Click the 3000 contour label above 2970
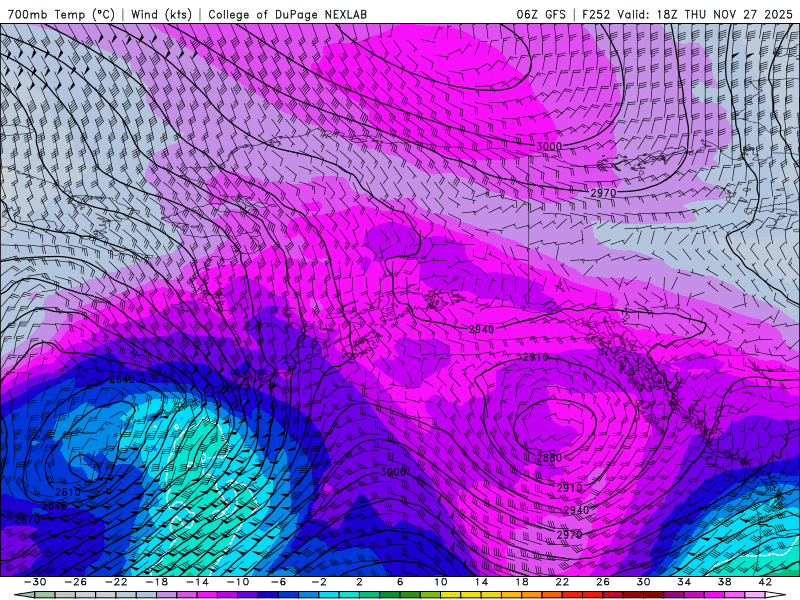Screen dimensions: 800x600 [549, 146]
